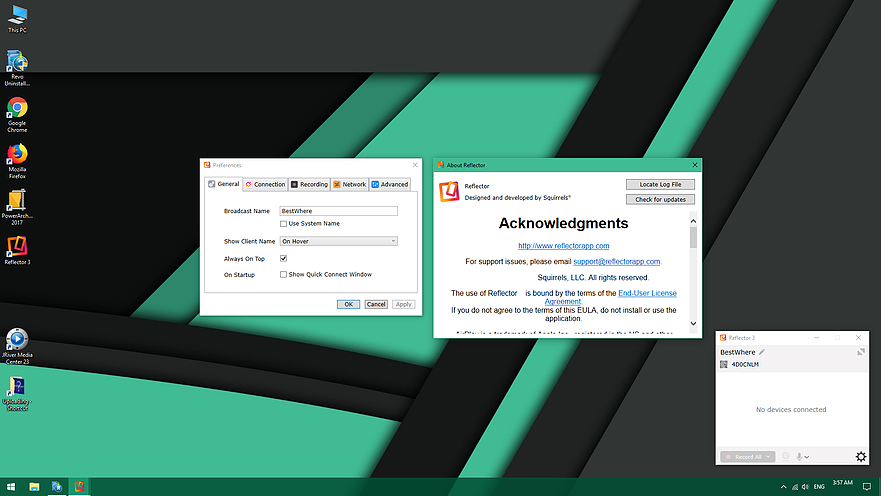The width and height of the screenshot is (881, 496).
Task: Click the Locate Log File button
Action: click(660, 184)
